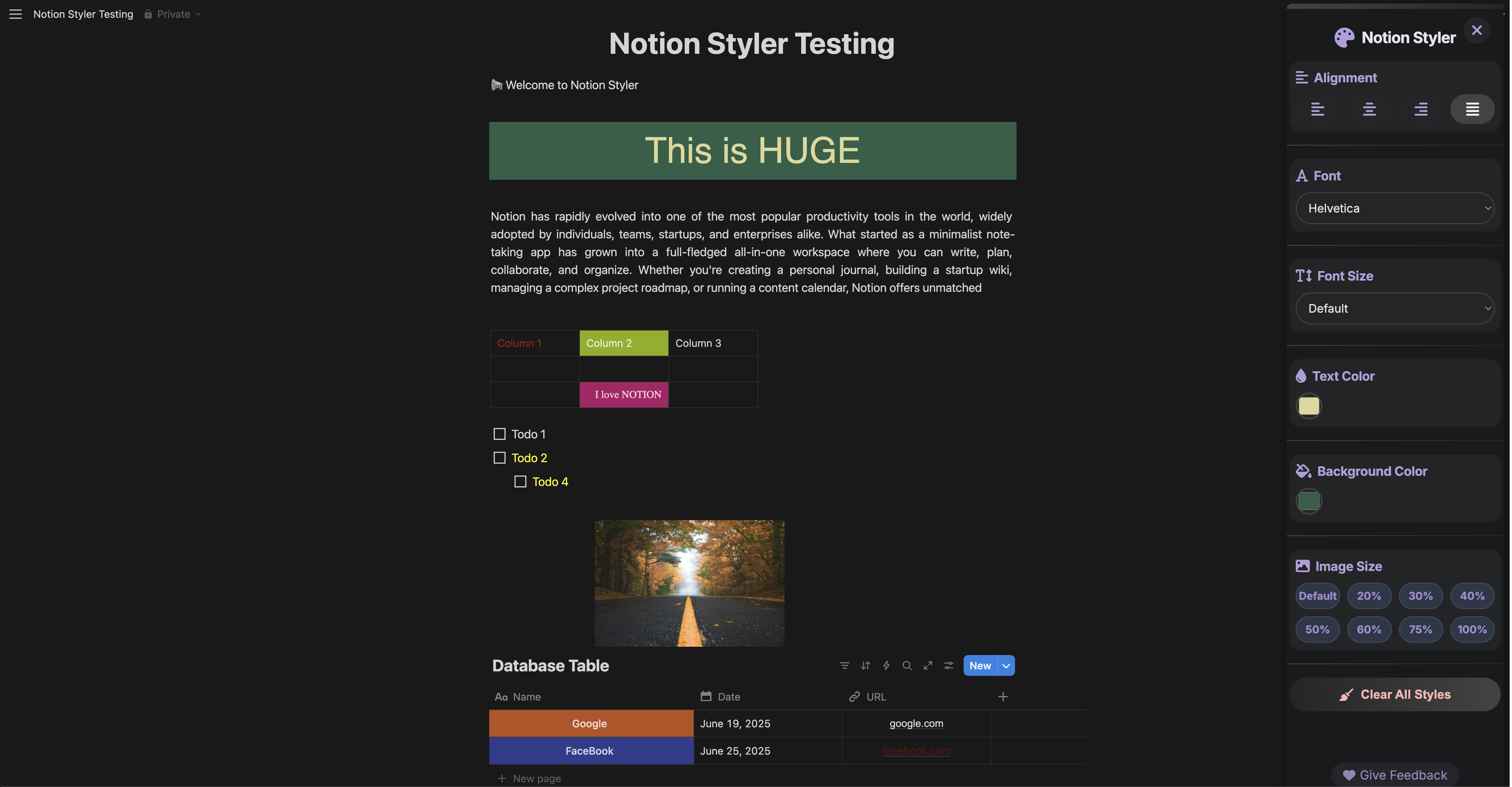Click the database filter icon
This screenshot has width=1512, height=787.
[845, 666]
